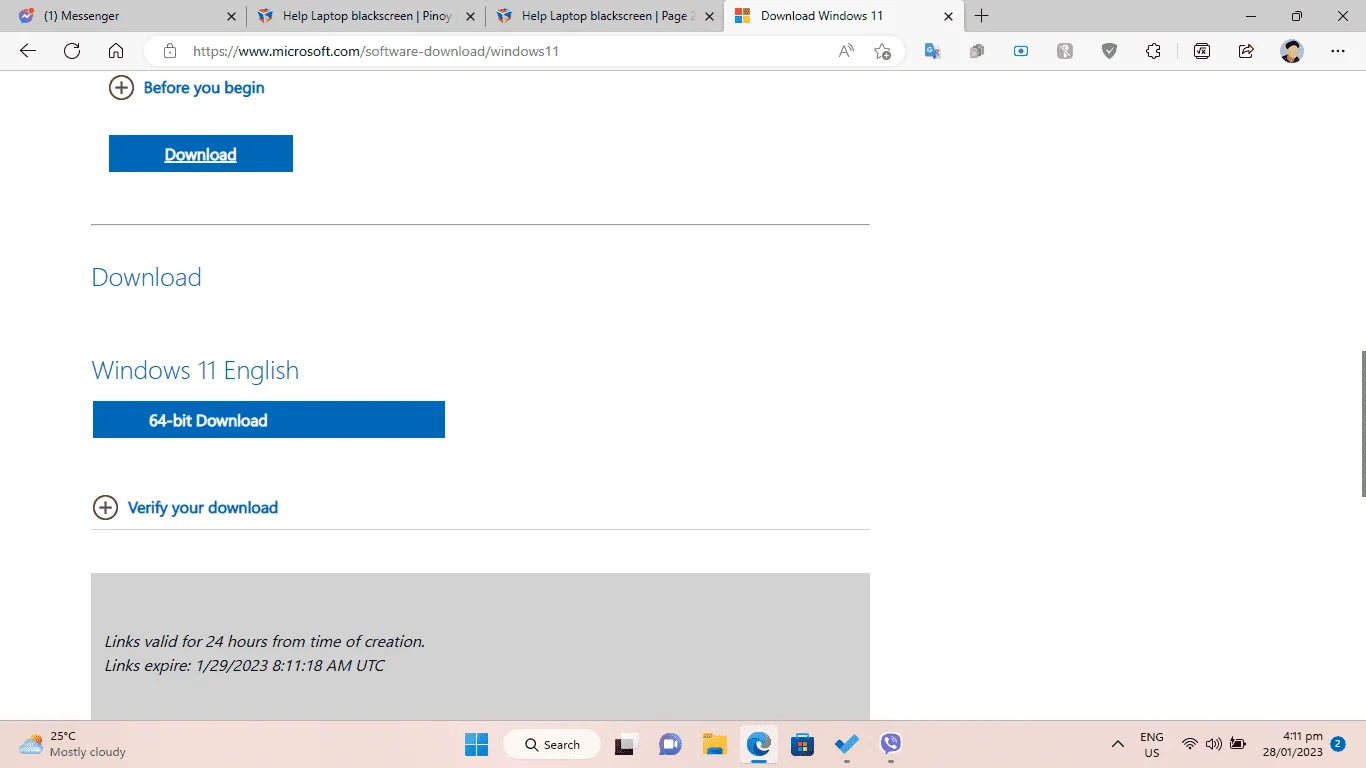Open the Windows Start menu

coord(476,744)
